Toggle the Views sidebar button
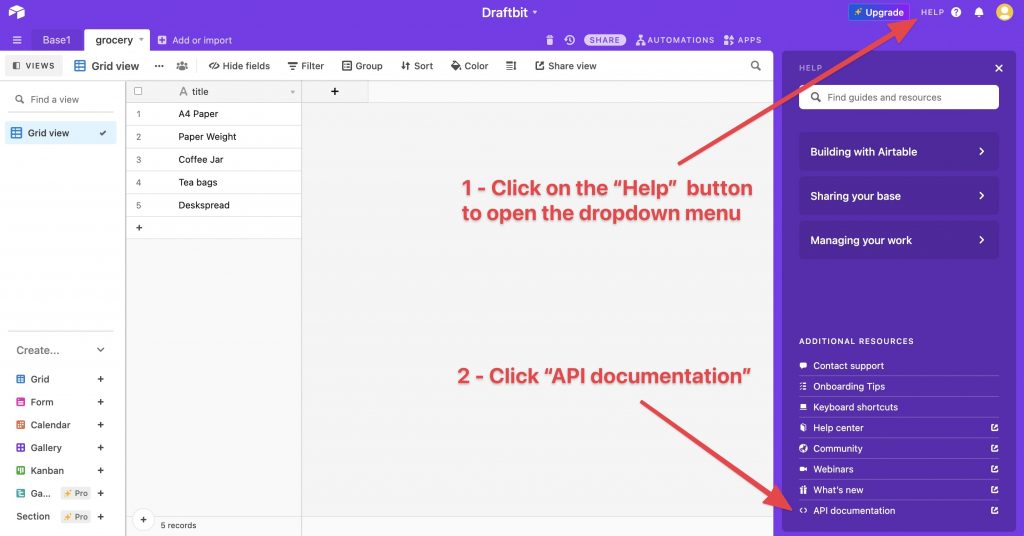The width and height of the screenshot is (1024, 536). tap(34, 66)
